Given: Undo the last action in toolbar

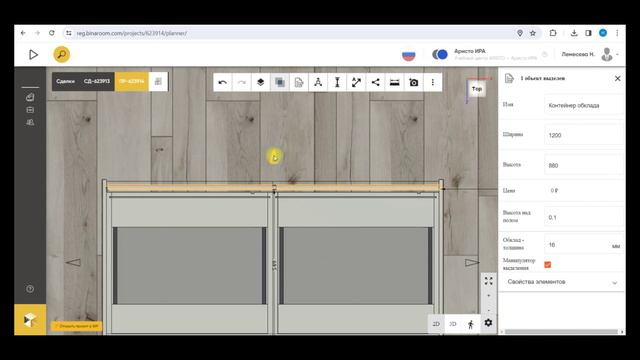Looking at the screenshot, I should point(222,82).
